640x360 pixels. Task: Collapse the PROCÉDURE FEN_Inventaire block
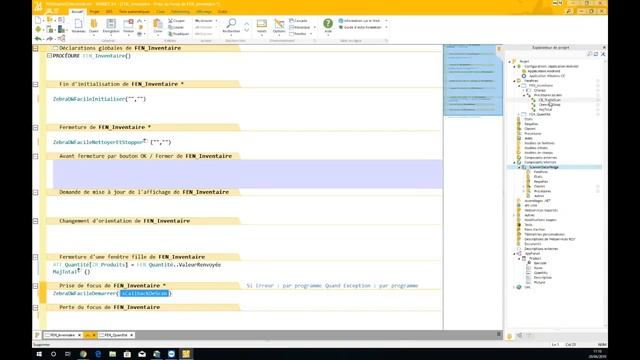pyautogui.click(x=49, y=56)
